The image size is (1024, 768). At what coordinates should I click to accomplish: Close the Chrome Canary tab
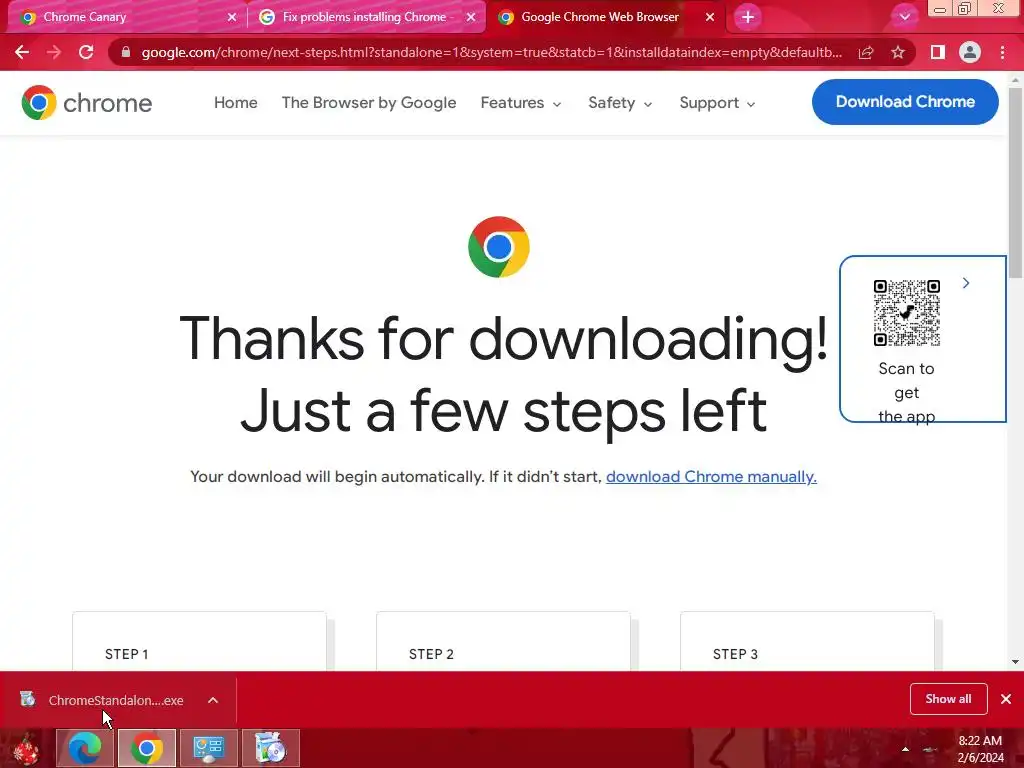click(232, 18)
